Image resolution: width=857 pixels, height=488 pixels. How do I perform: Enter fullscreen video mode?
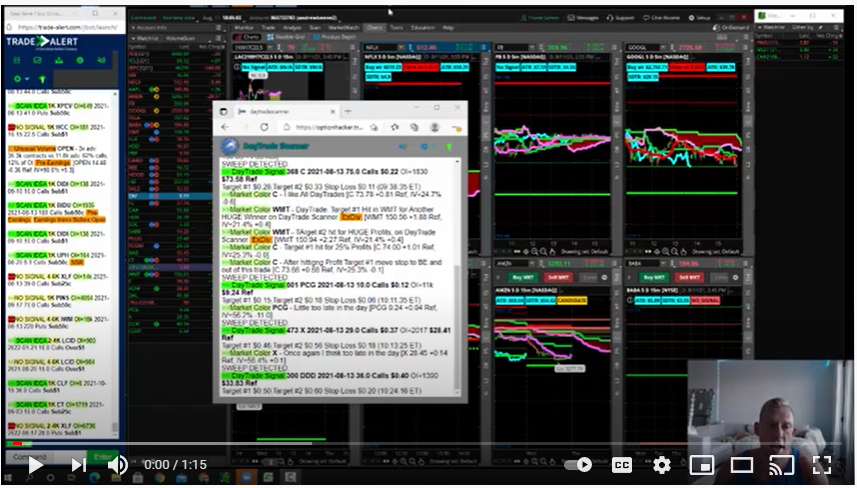821,465
